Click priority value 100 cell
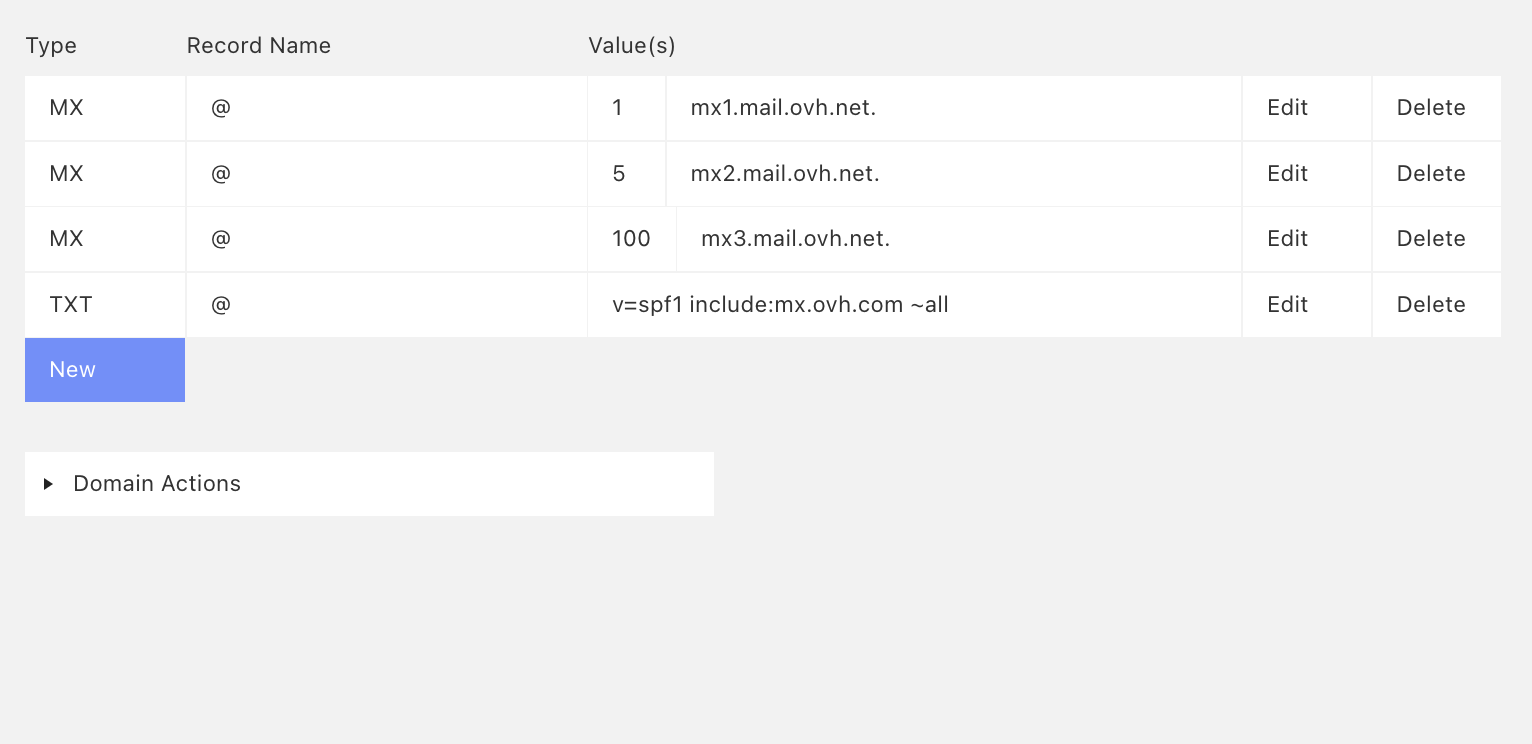Viewport: 1532px width, 744px height. point(631,239)
